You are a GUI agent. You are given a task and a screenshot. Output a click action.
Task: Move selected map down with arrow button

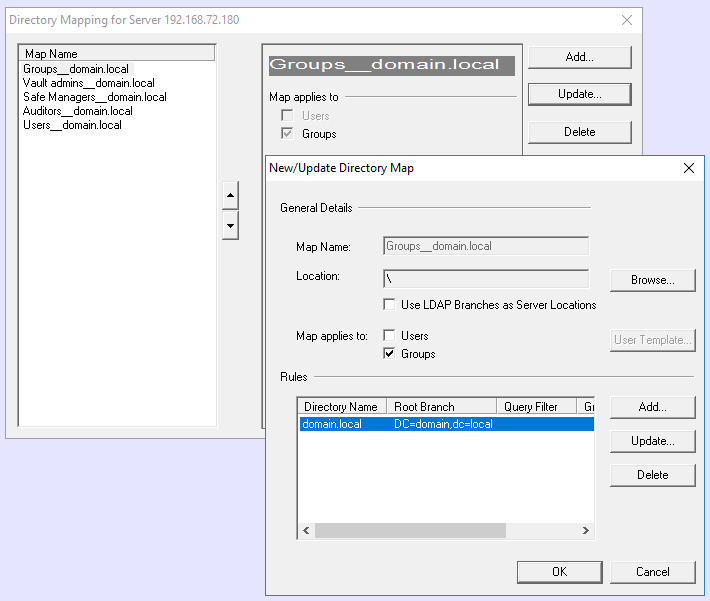[230, 226]
